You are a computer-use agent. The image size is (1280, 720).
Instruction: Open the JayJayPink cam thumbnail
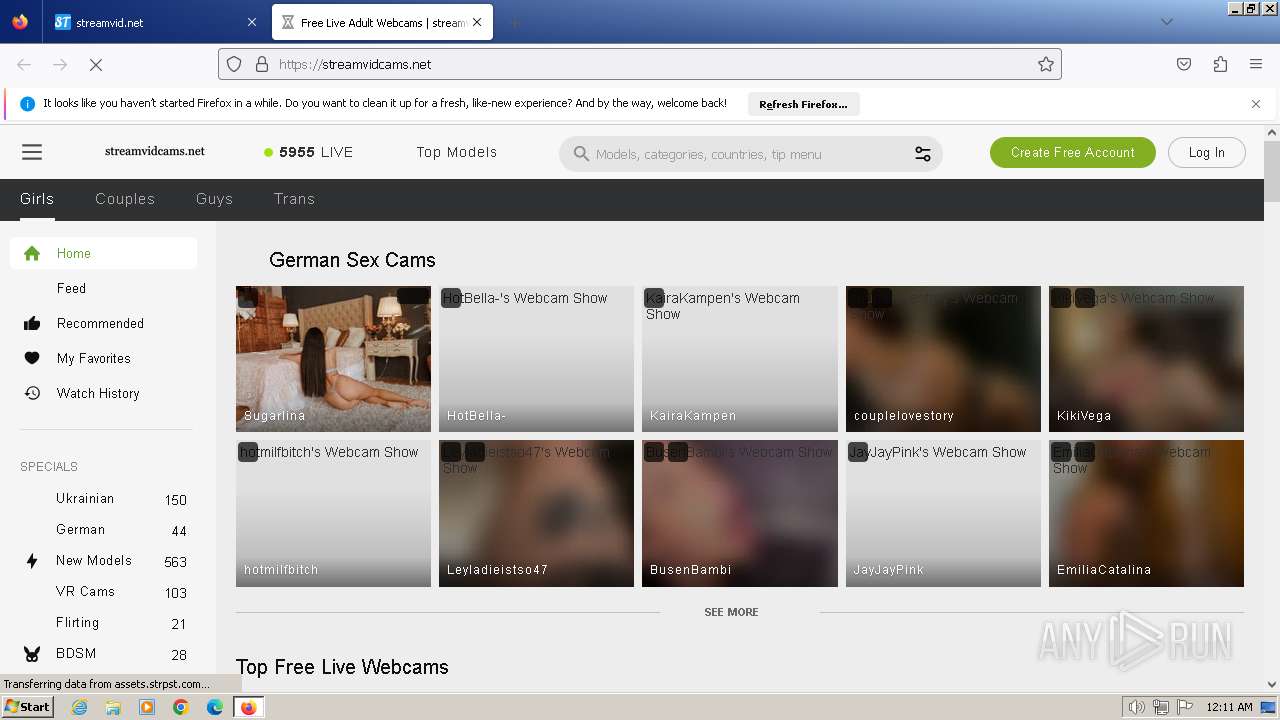click(x=943, y=513)
